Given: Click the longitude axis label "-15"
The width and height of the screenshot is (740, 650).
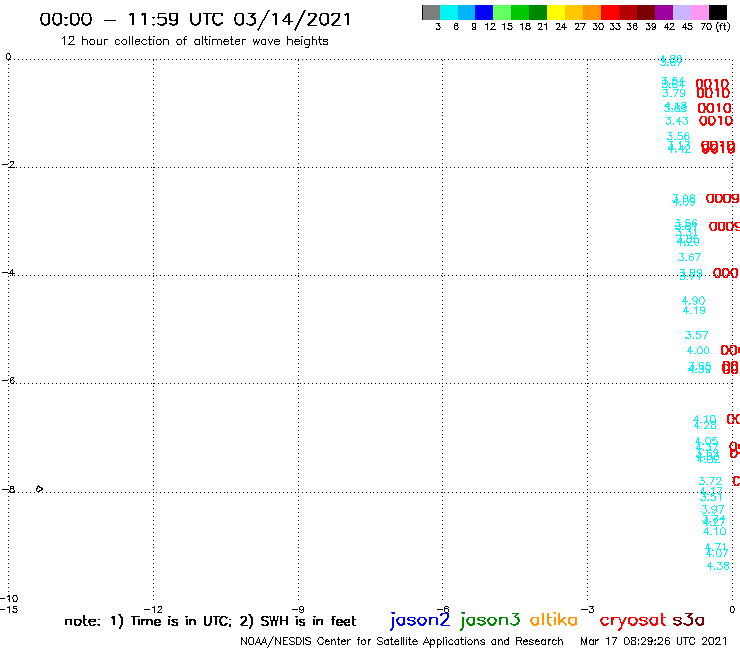Looking at the screenshot, I should pyautogui.click(x=9, y=609).
